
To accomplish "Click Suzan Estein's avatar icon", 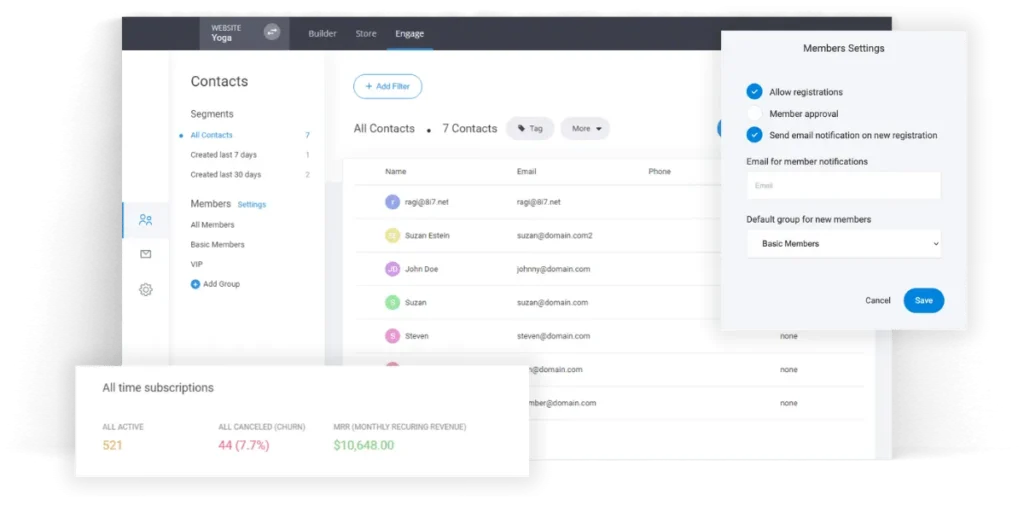I will point(392,236).
